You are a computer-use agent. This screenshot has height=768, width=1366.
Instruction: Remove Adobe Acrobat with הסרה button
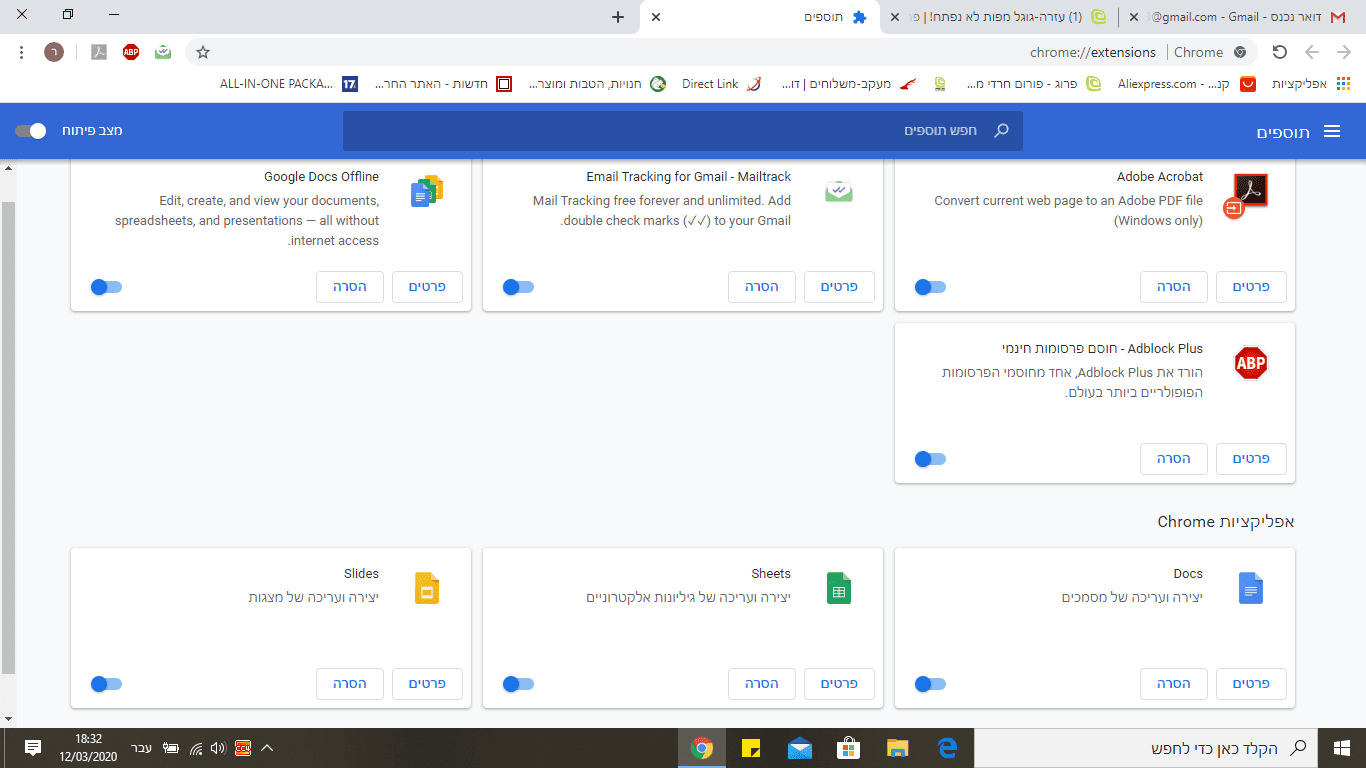click(1174, 287)
